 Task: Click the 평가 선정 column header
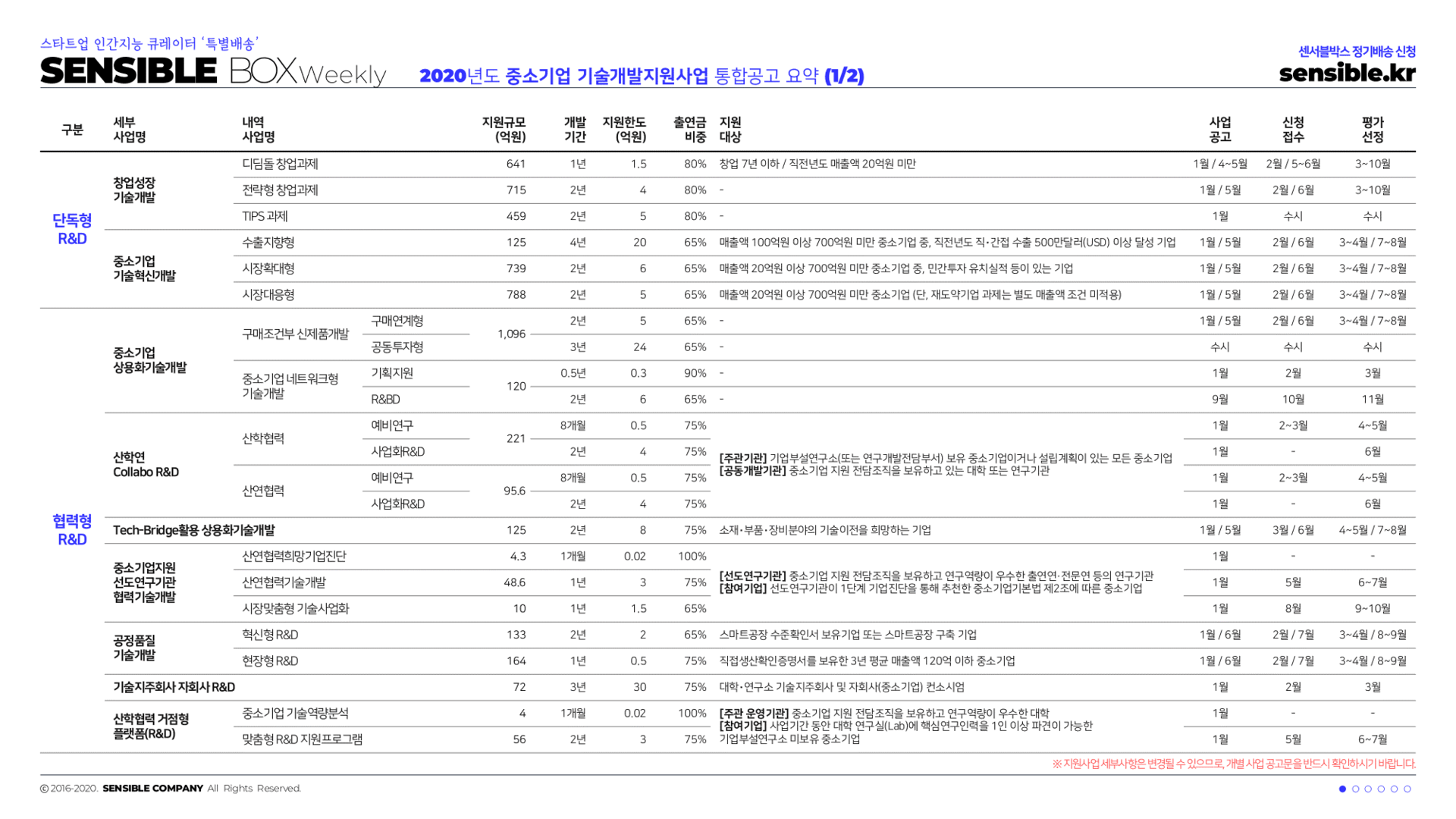click(x=1373, y=130)
